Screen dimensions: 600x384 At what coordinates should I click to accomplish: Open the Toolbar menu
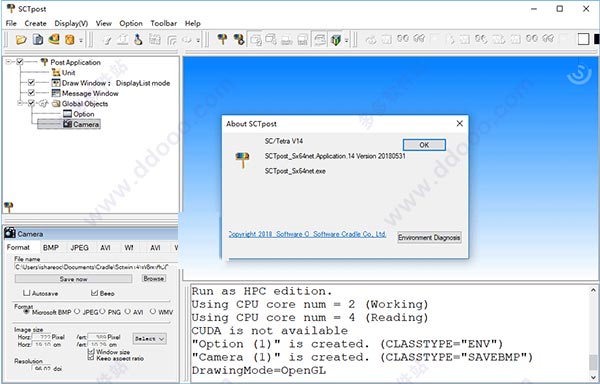[163, 23]
